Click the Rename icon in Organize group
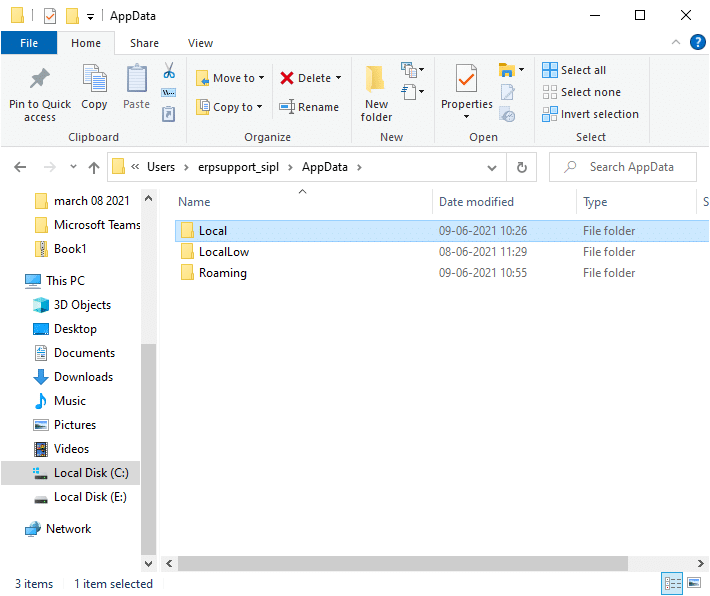Screen dimensions: 710x596 click(x=287, y=107)
